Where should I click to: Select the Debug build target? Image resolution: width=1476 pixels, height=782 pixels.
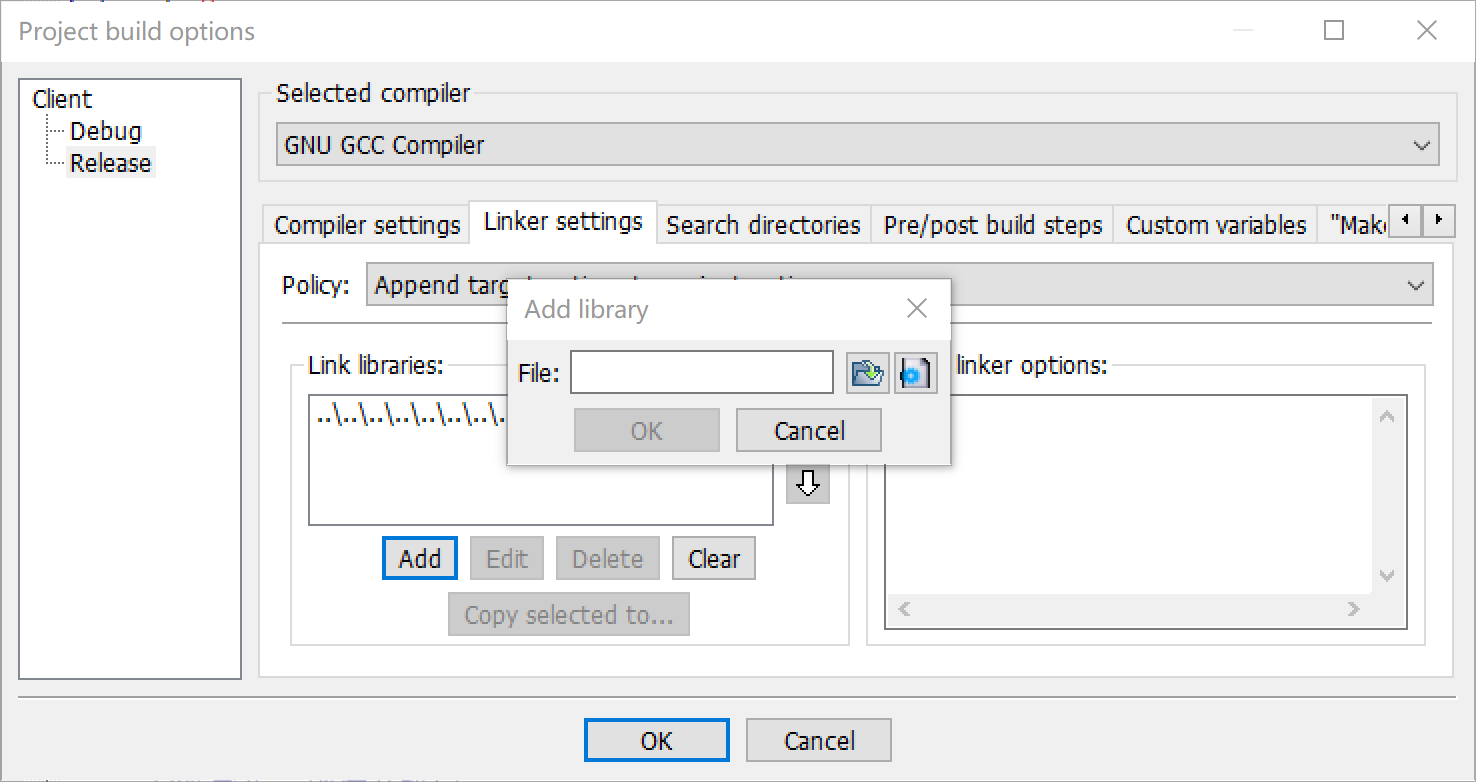click(105, 130)
